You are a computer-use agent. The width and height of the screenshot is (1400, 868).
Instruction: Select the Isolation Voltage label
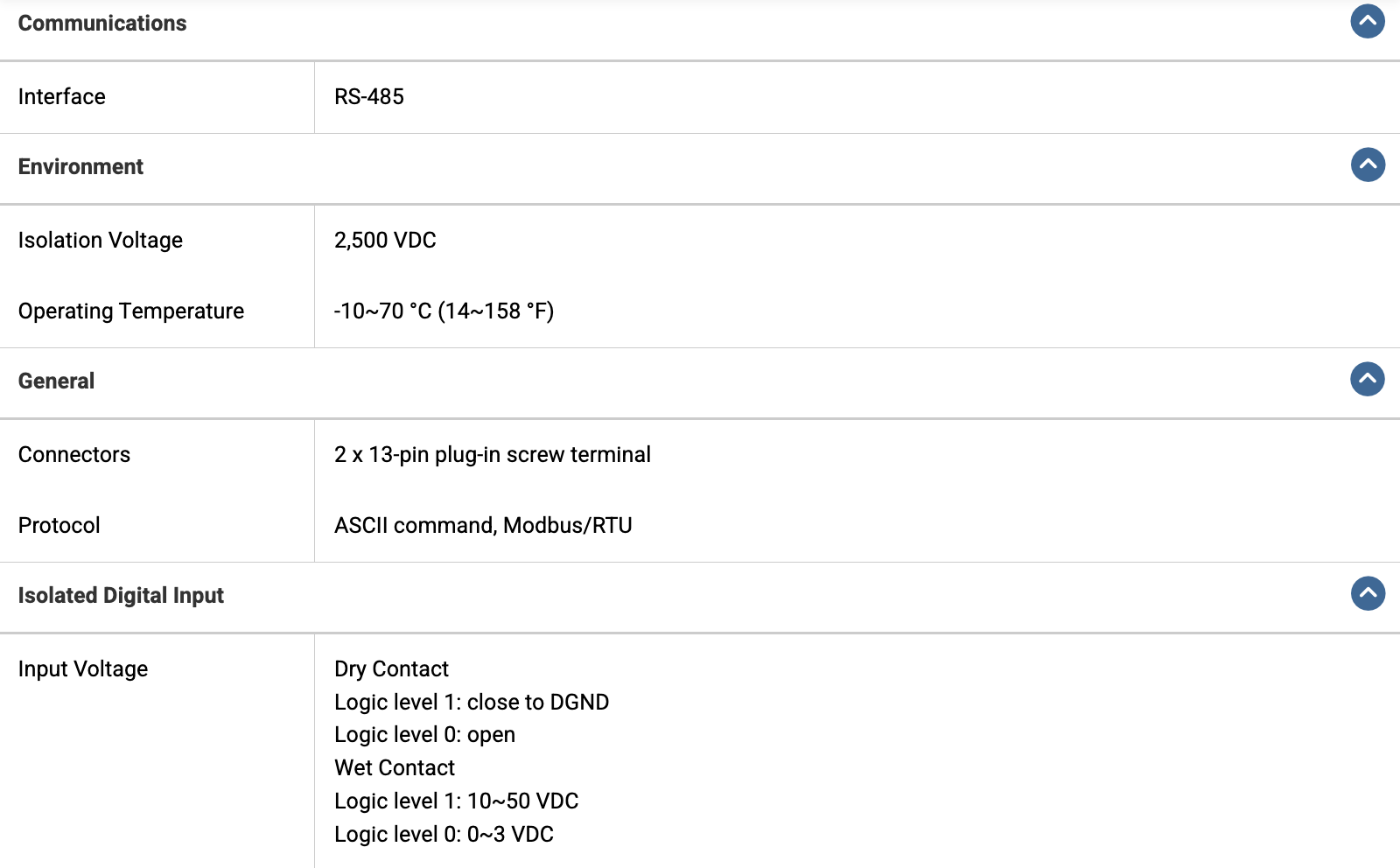[101, 241]
